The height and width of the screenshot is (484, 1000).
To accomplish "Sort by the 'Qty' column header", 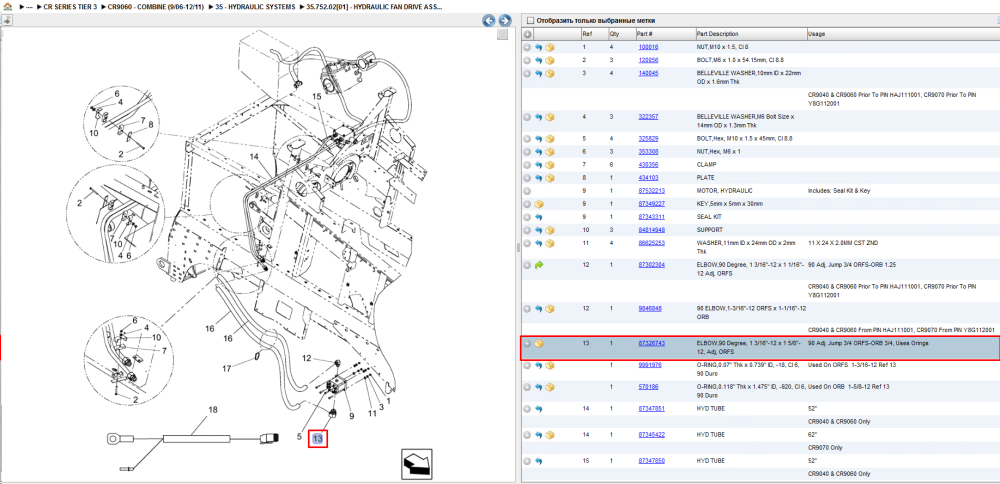I will click(621, 34).
